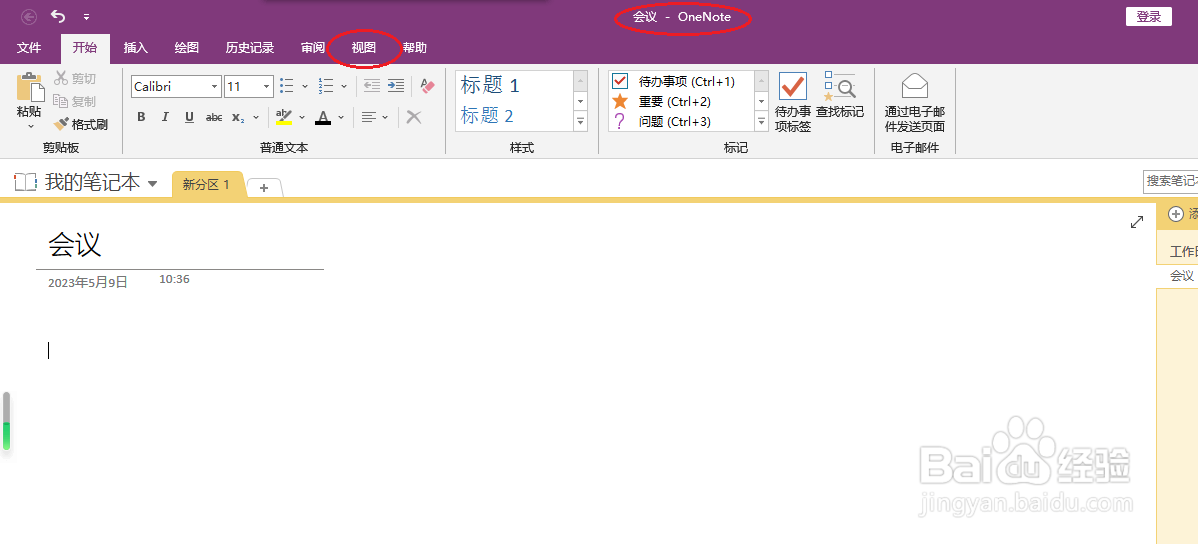
Task: Open the numbering style dropdown arrow
Action: (x=343, y=86)
